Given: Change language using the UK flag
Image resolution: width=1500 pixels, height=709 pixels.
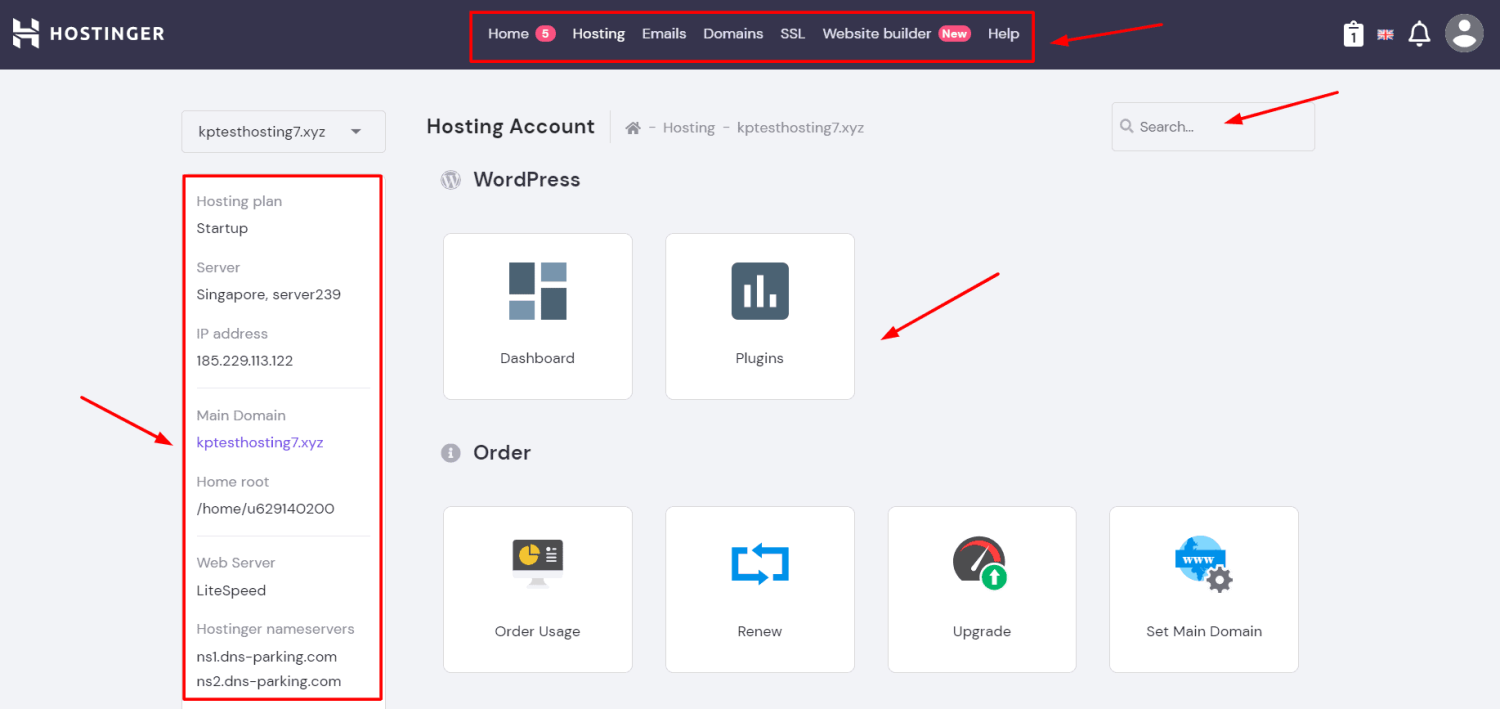Looking at the screenshot, I should [x=1385, y=34].
